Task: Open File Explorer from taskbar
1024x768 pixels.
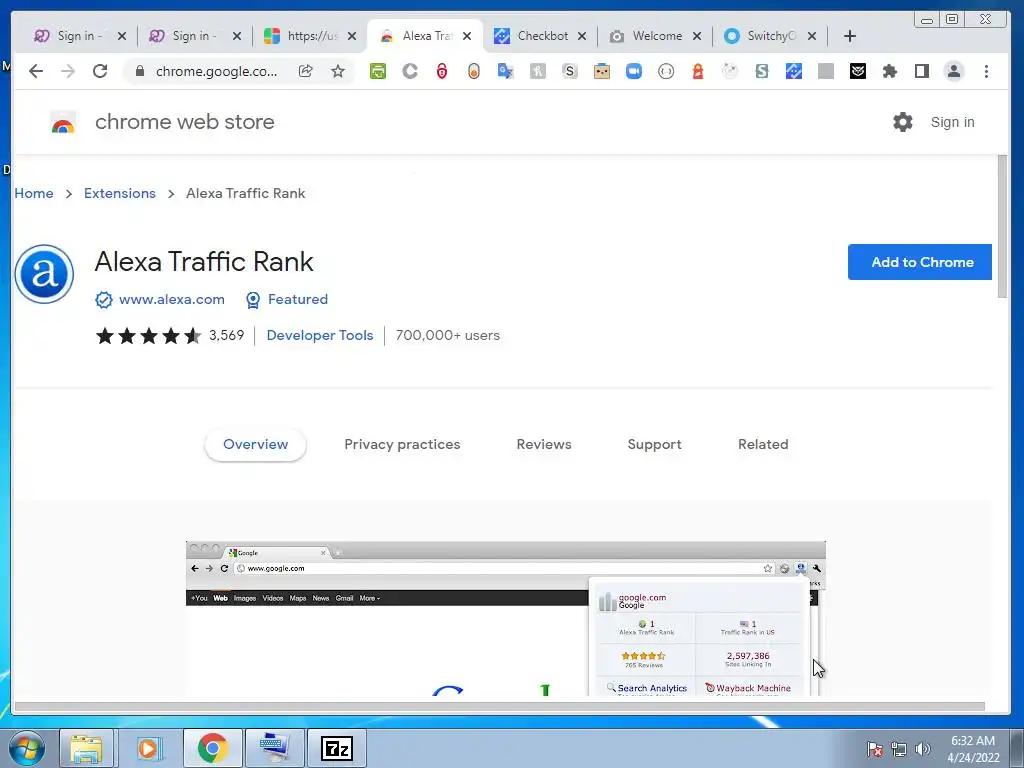Action: (86, 748)
